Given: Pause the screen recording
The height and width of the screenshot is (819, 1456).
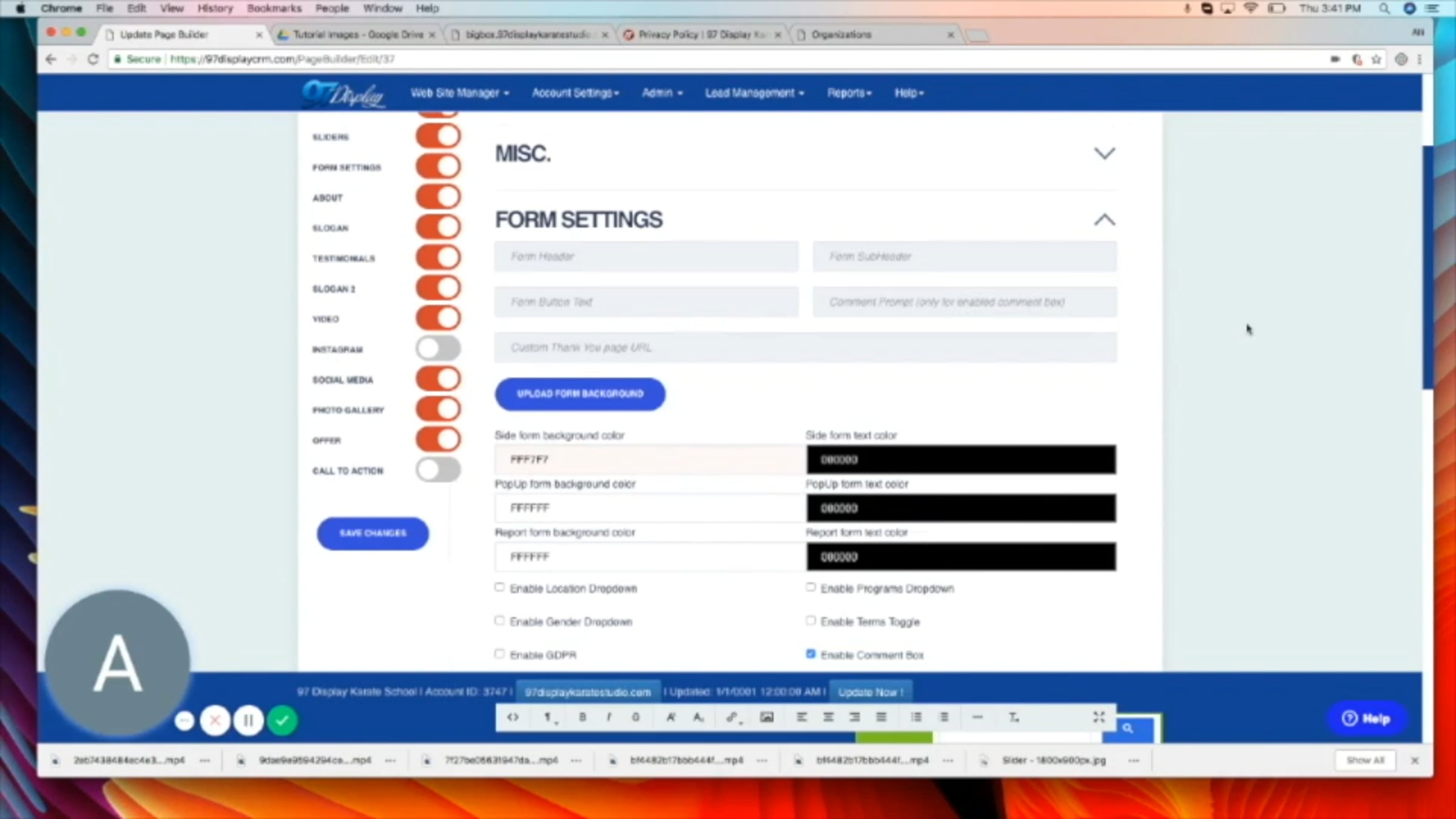Looking at the screenshot, I should point(249,721).
